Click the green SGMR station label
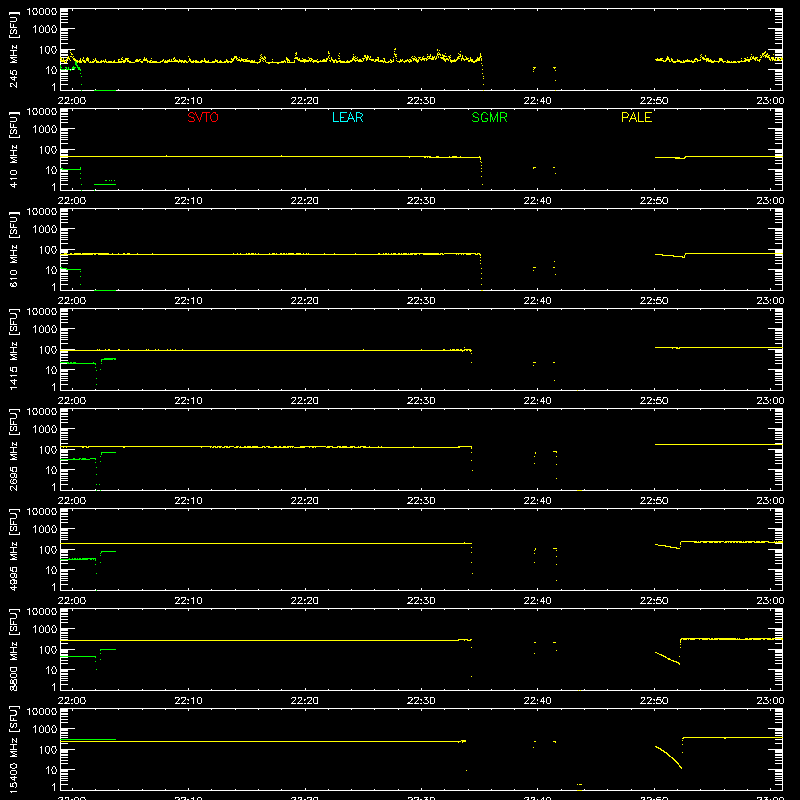Screen dimensions: 800x800 point(489,117)
